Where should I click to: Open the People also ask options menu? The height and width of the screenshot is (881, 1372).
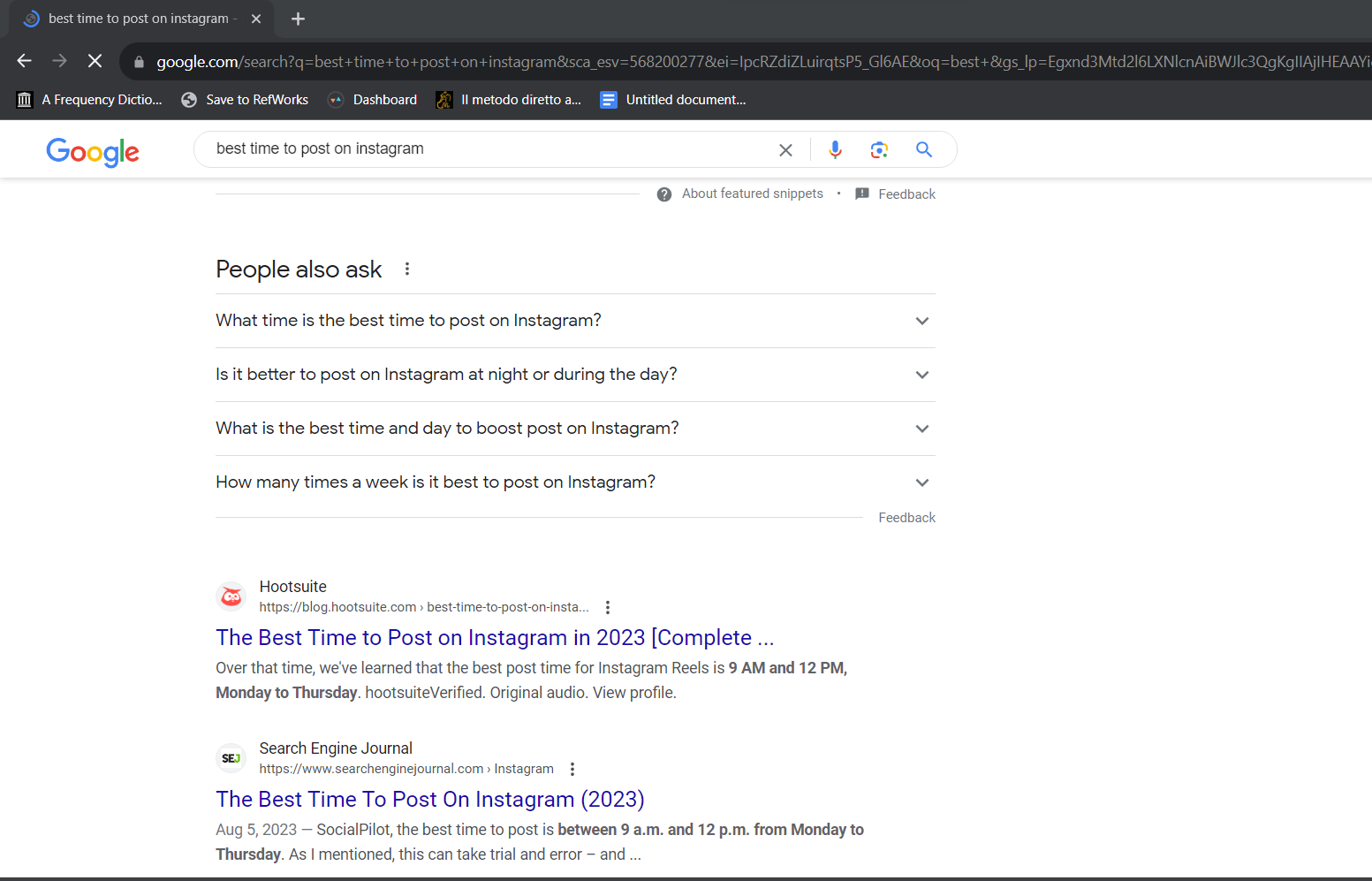point(407,269)
